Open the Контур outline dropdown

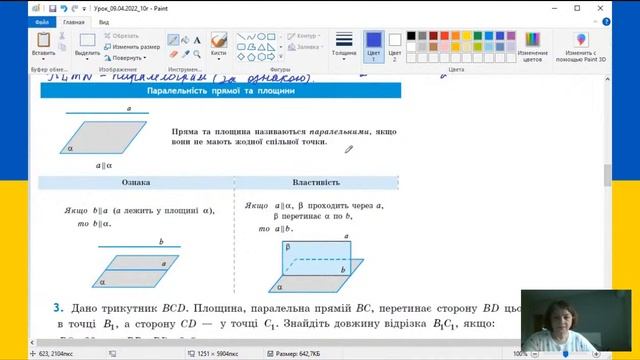304,36
